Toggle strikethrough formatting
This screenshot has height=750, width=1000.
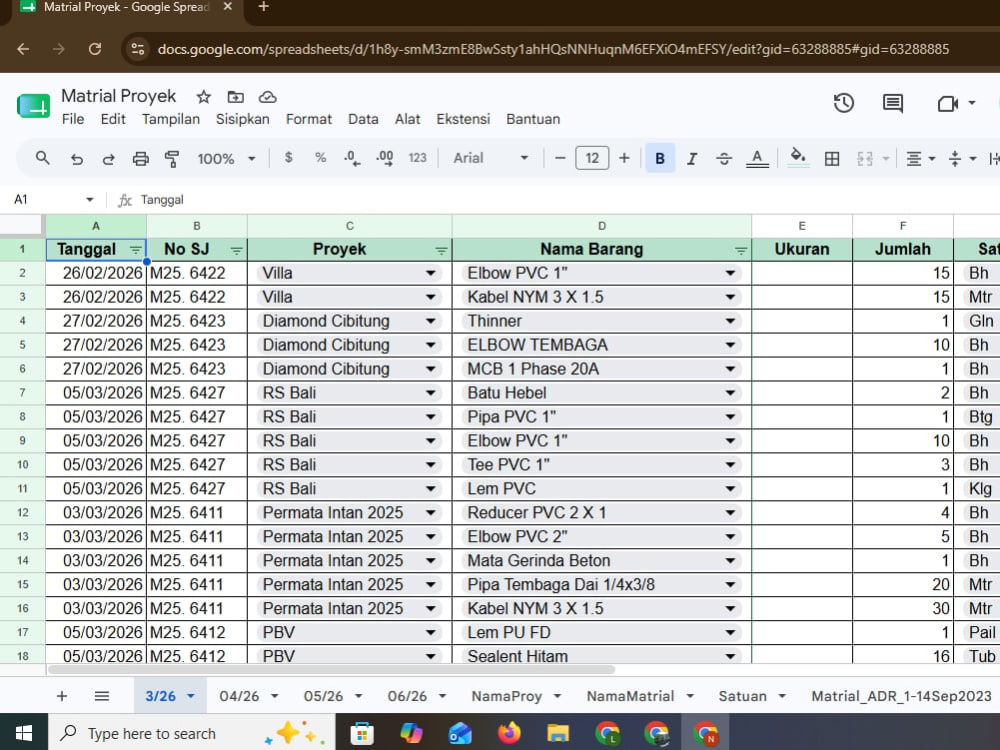coord(724,159)
